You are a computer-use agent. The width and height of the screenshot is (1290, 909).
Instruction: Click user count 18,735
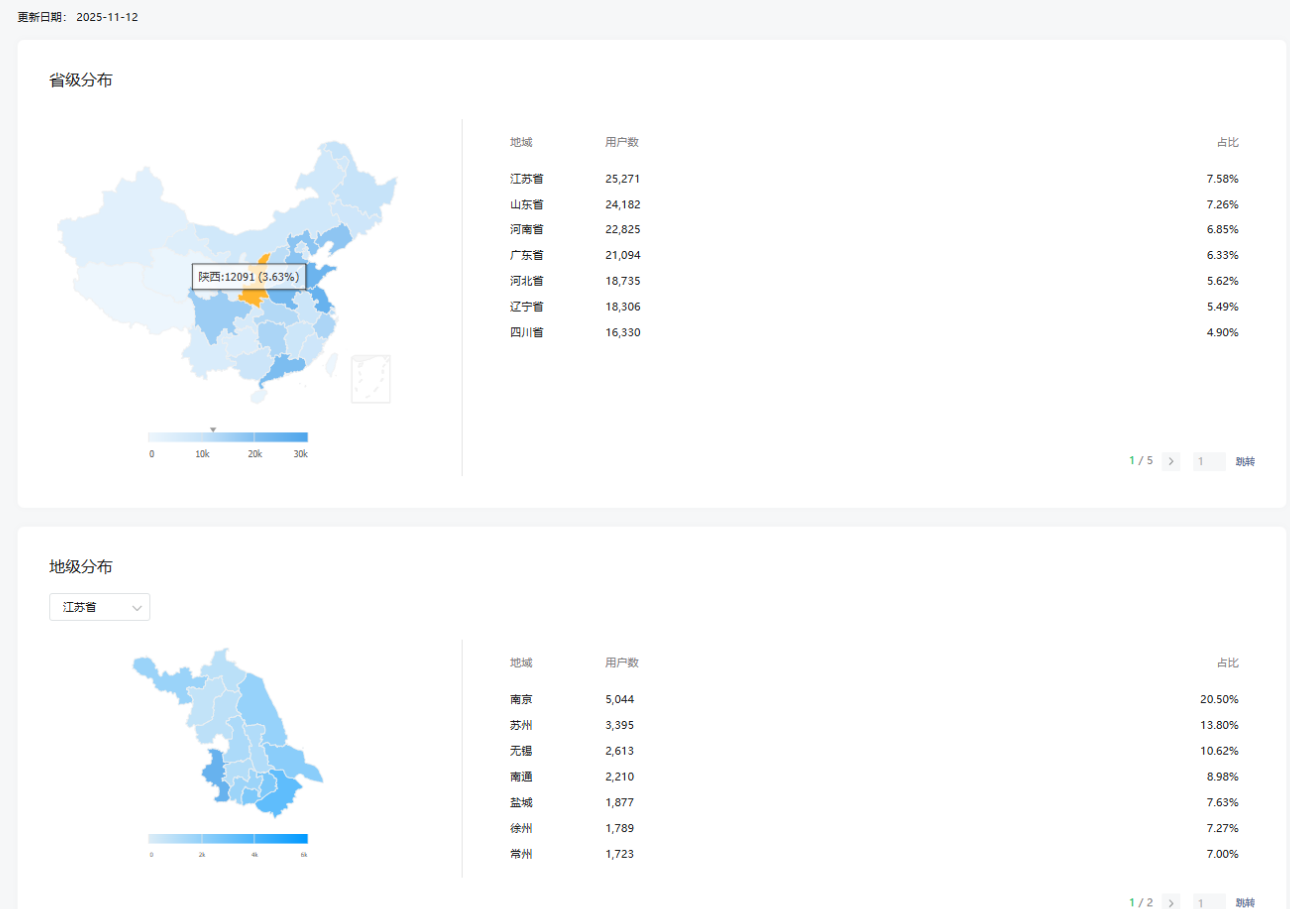(x=622, y=281)
